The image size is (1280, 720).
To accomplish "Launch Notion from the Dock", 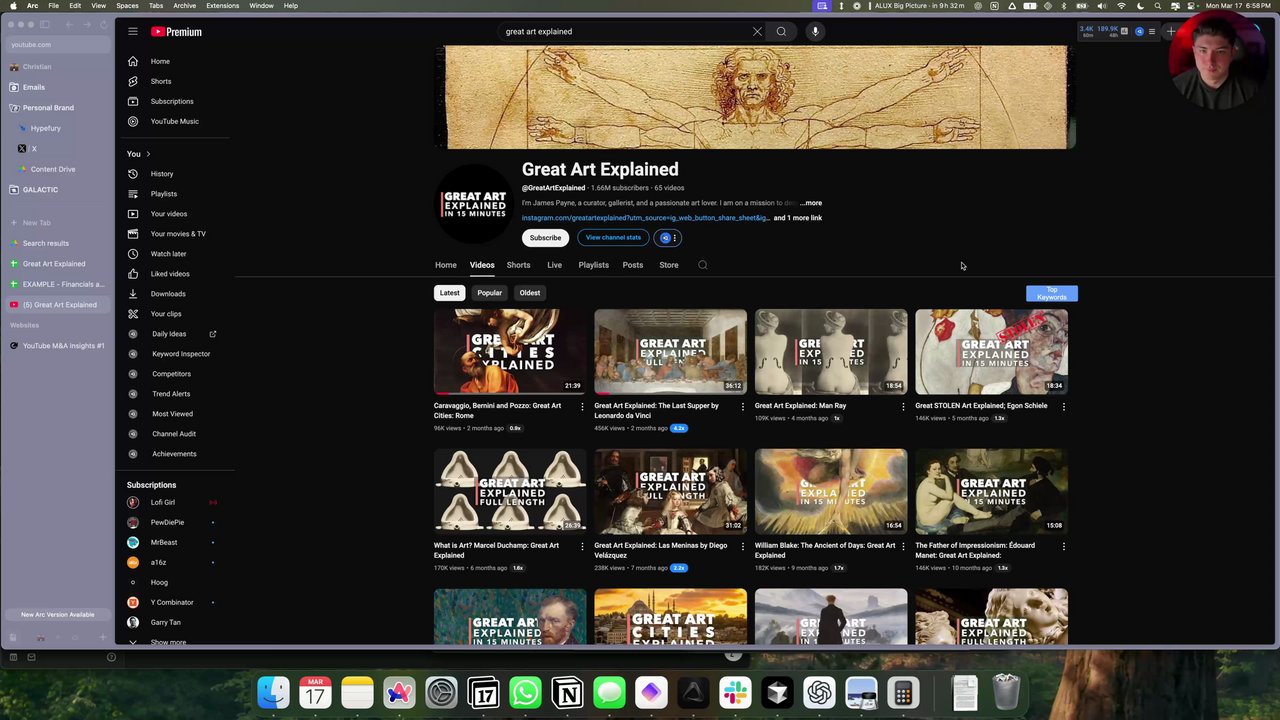I will point(567,693).
